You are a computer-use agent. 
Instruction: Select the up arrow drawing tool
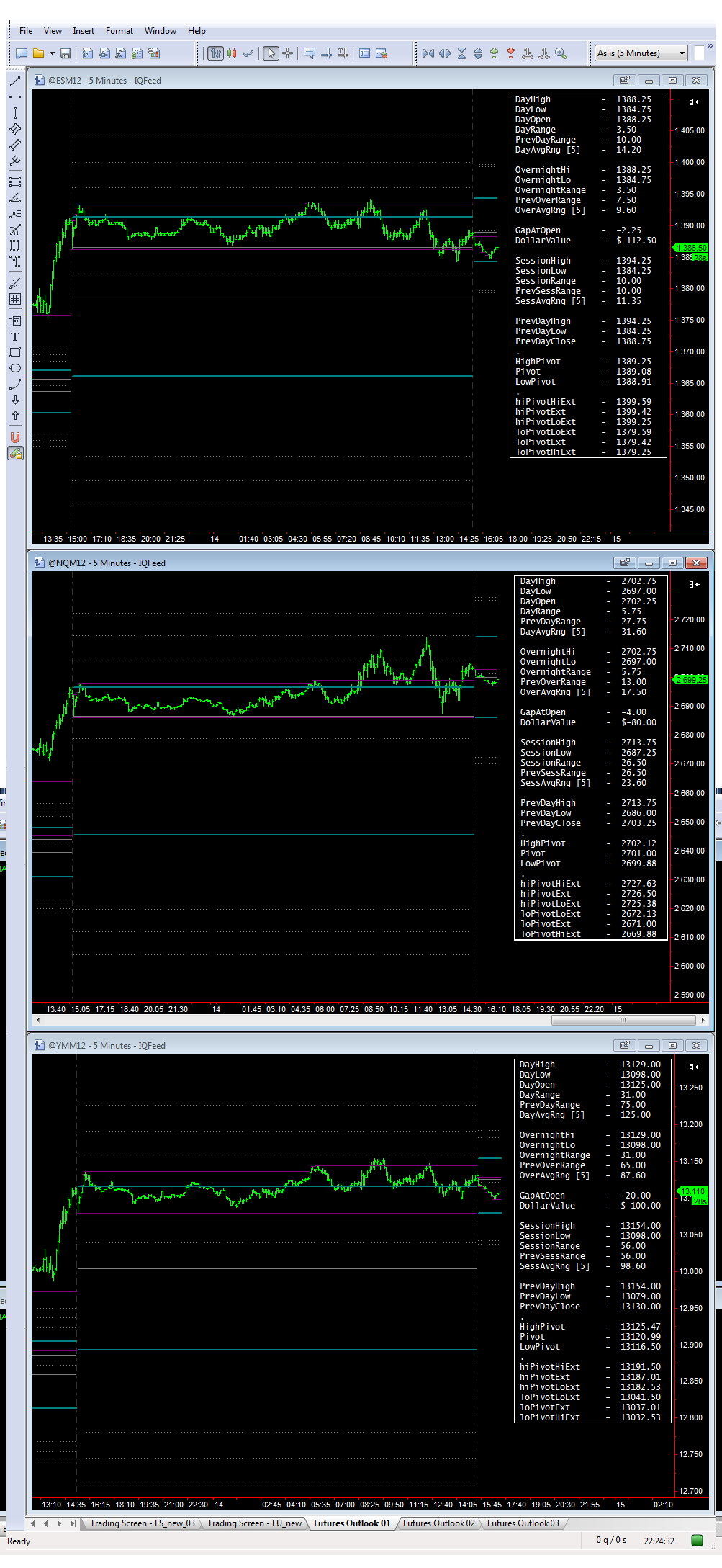click(x=14, y=416)
